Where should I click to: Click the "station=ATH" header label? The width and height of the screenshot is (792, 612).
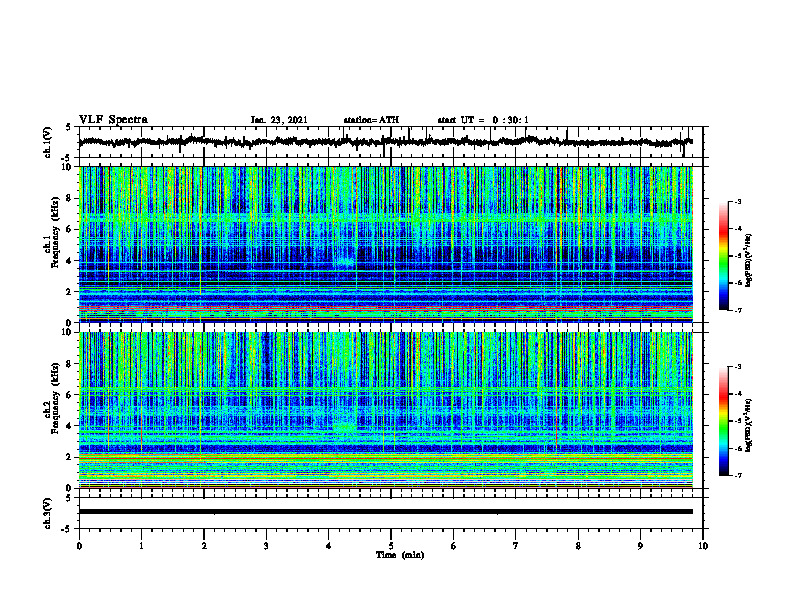[x=371, y=120]
